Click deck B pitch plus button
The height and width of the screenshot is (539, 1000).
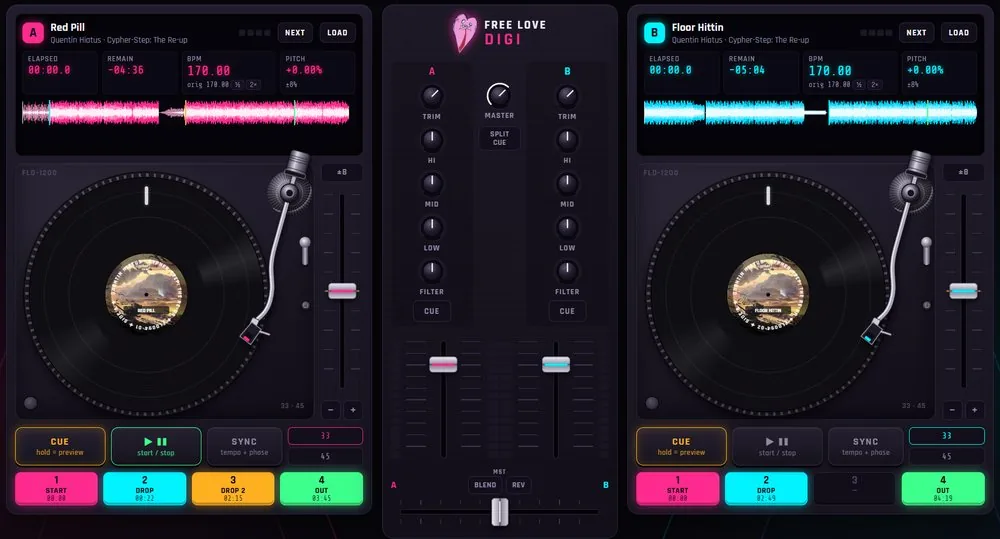974,410
